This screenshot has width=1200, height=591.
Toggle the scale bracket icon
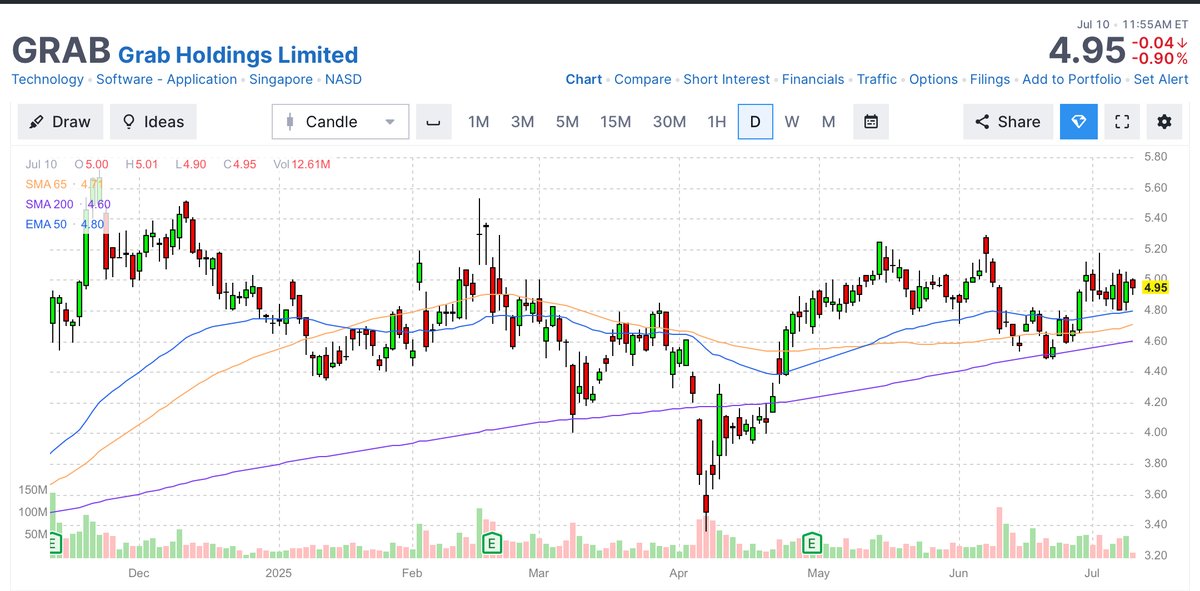coord(433,122)
